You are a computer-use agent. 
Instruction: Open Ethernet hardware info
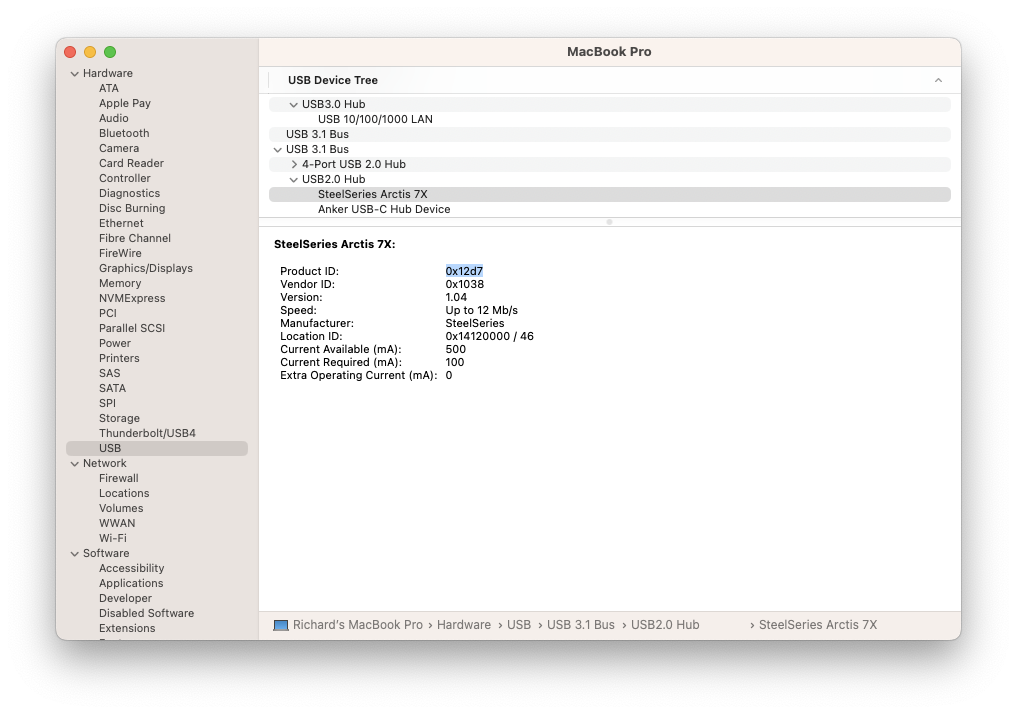point(121,223)
